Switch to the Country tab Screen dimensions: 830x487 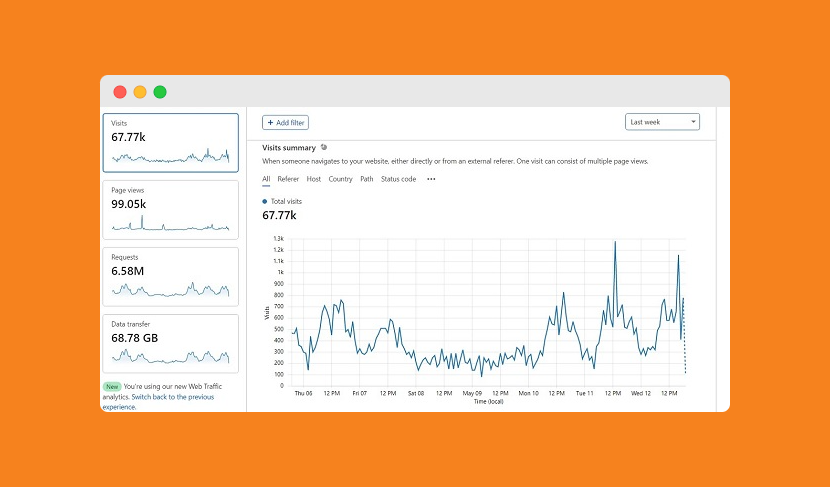click(x=340, y=179)
